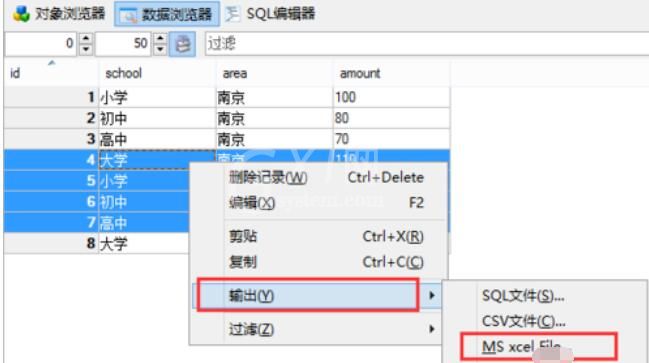Click area cell 南京 in row 3

pyautogui.click(x=274, y=139)
